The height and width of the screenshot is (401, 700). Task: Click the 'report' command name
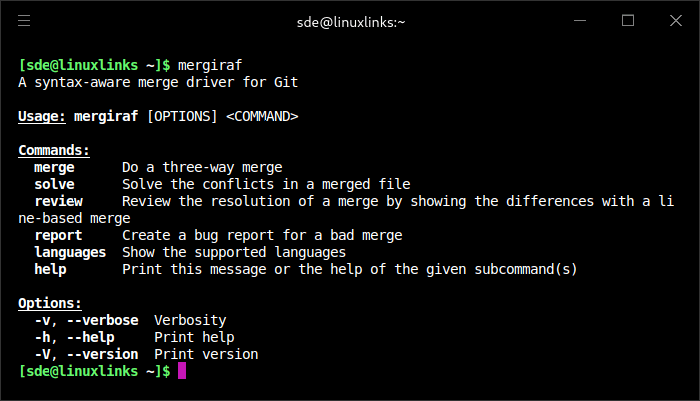(58, 235)
